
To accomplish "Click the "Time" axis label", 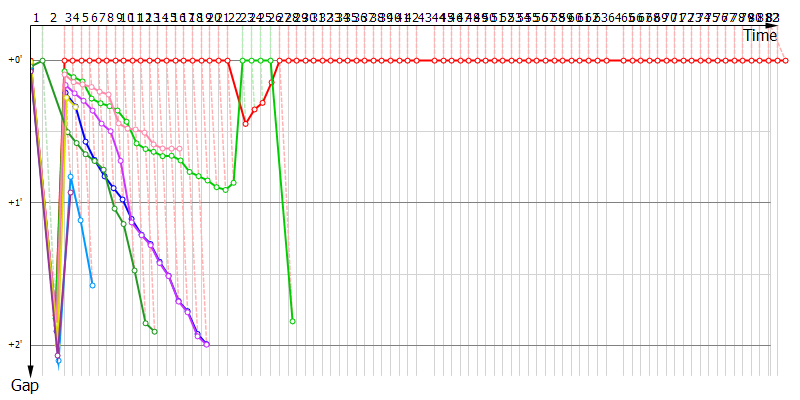I will [x=759, y=35].
